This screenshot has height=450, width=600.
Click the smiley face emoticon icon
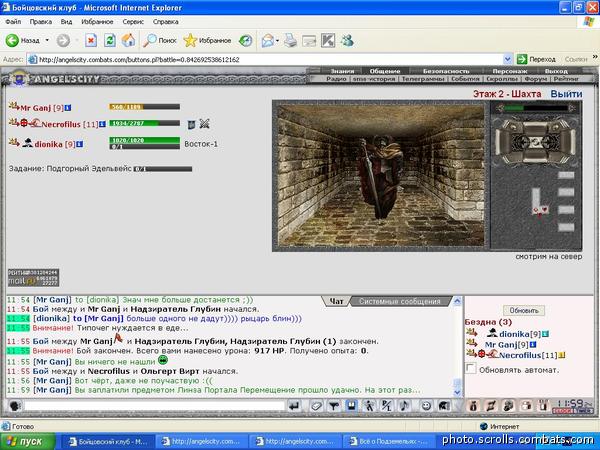click(x=426, y=406)
